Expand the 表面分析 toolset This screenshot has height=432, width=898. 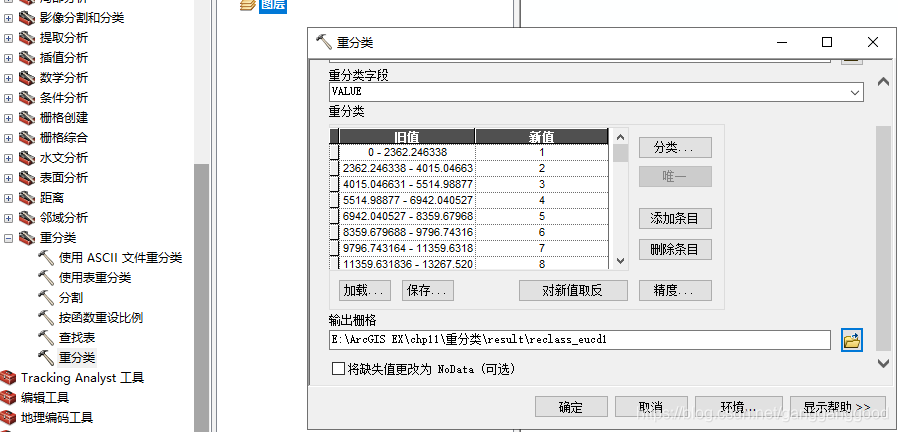pos(8,179)
